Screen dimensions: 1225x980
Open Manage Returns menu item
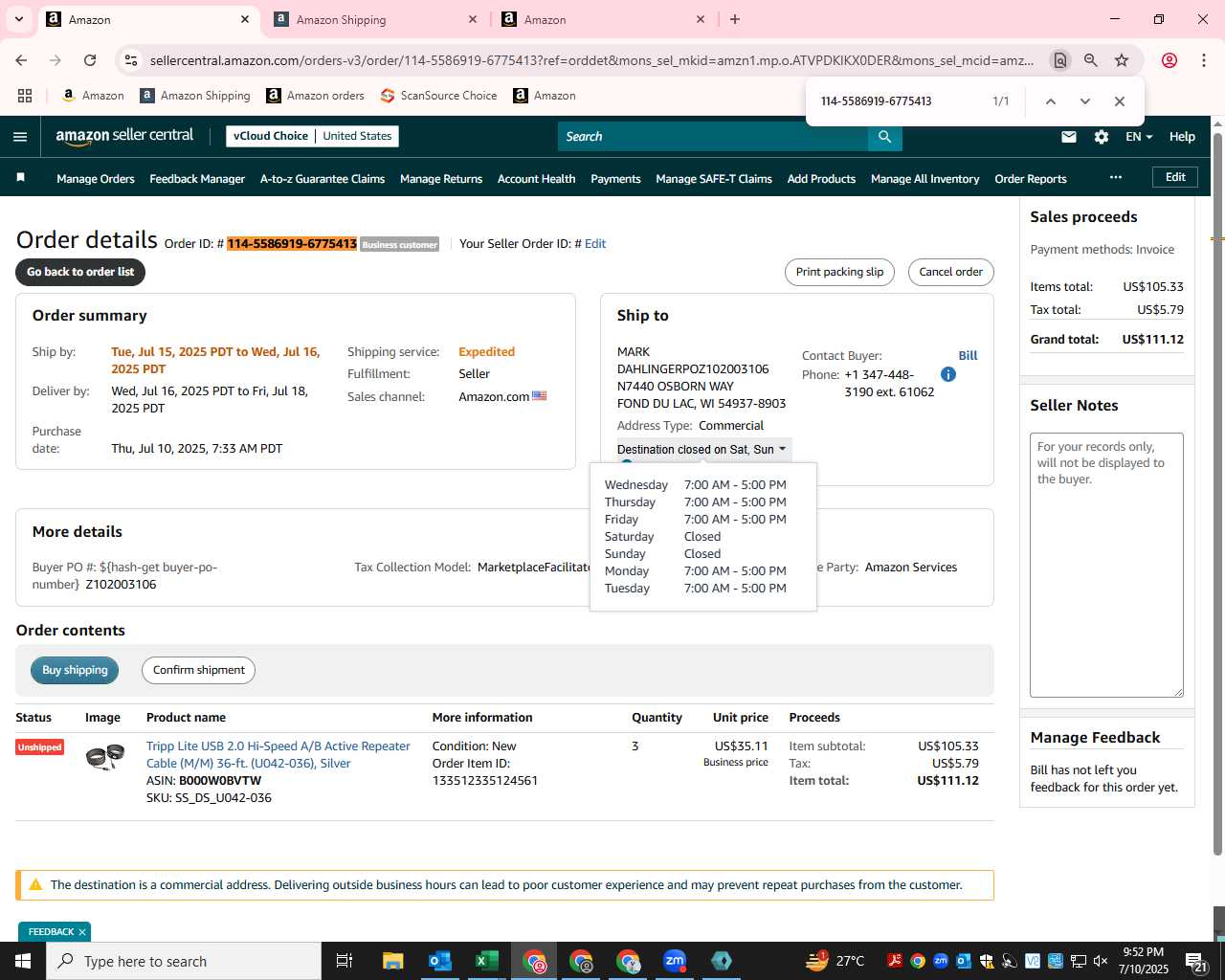441,179
